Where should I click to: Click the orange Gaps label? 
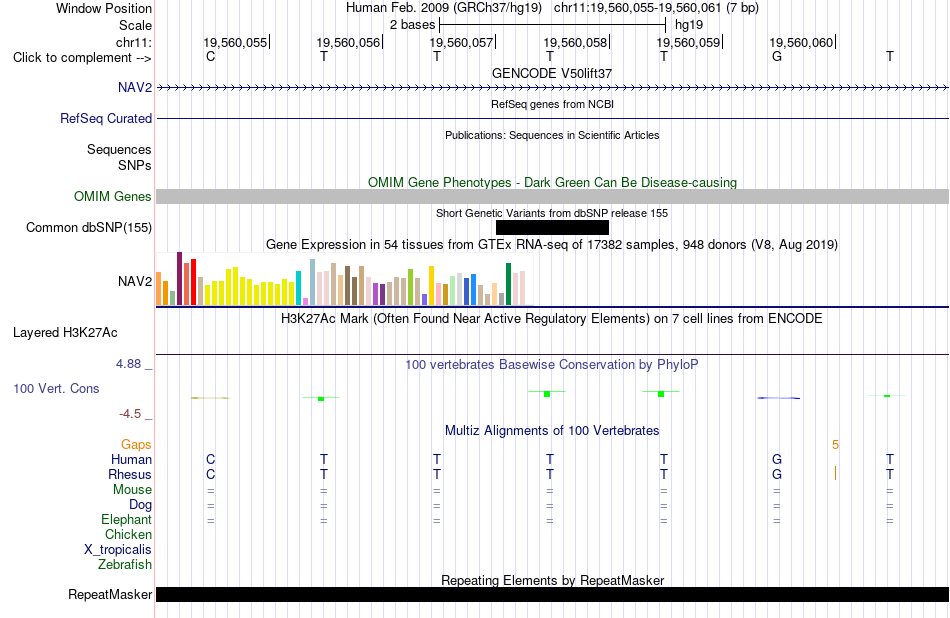[x=136, y=445]
